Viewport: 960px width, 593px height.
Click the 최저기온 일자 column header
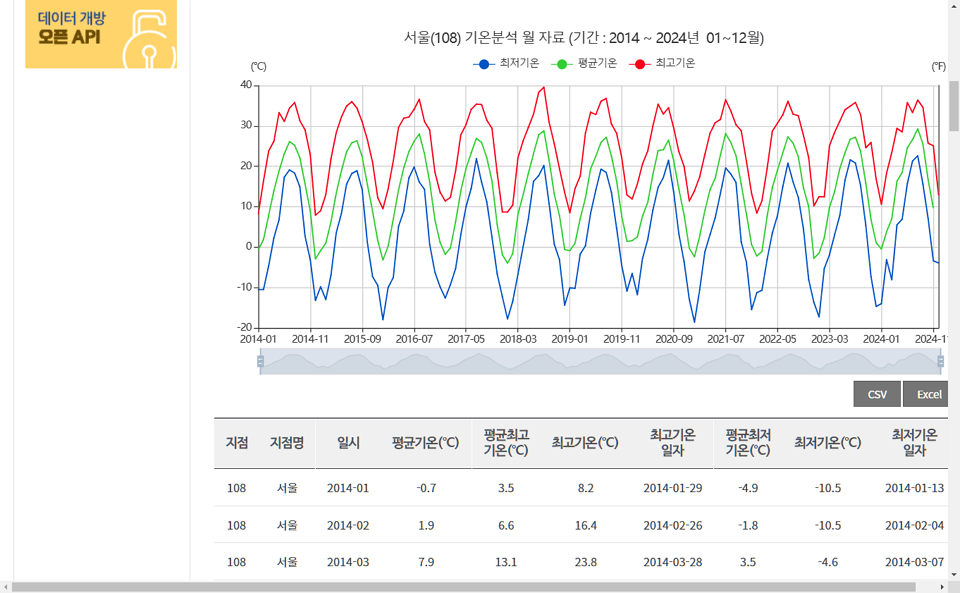[x=914, y=443]
